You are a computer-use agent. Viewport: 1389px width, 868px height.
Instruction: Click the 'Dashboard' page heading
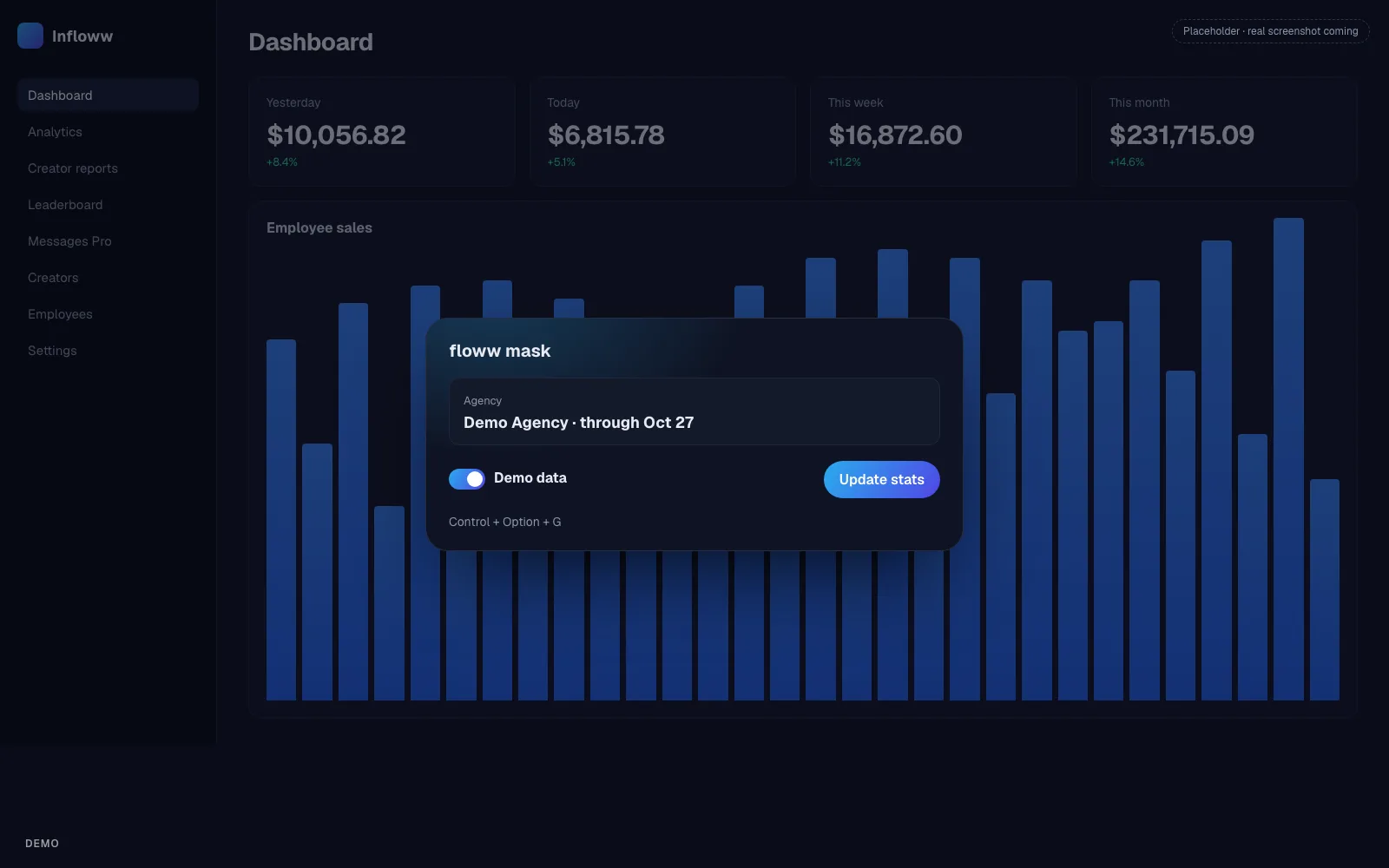[x=311, y=42]
